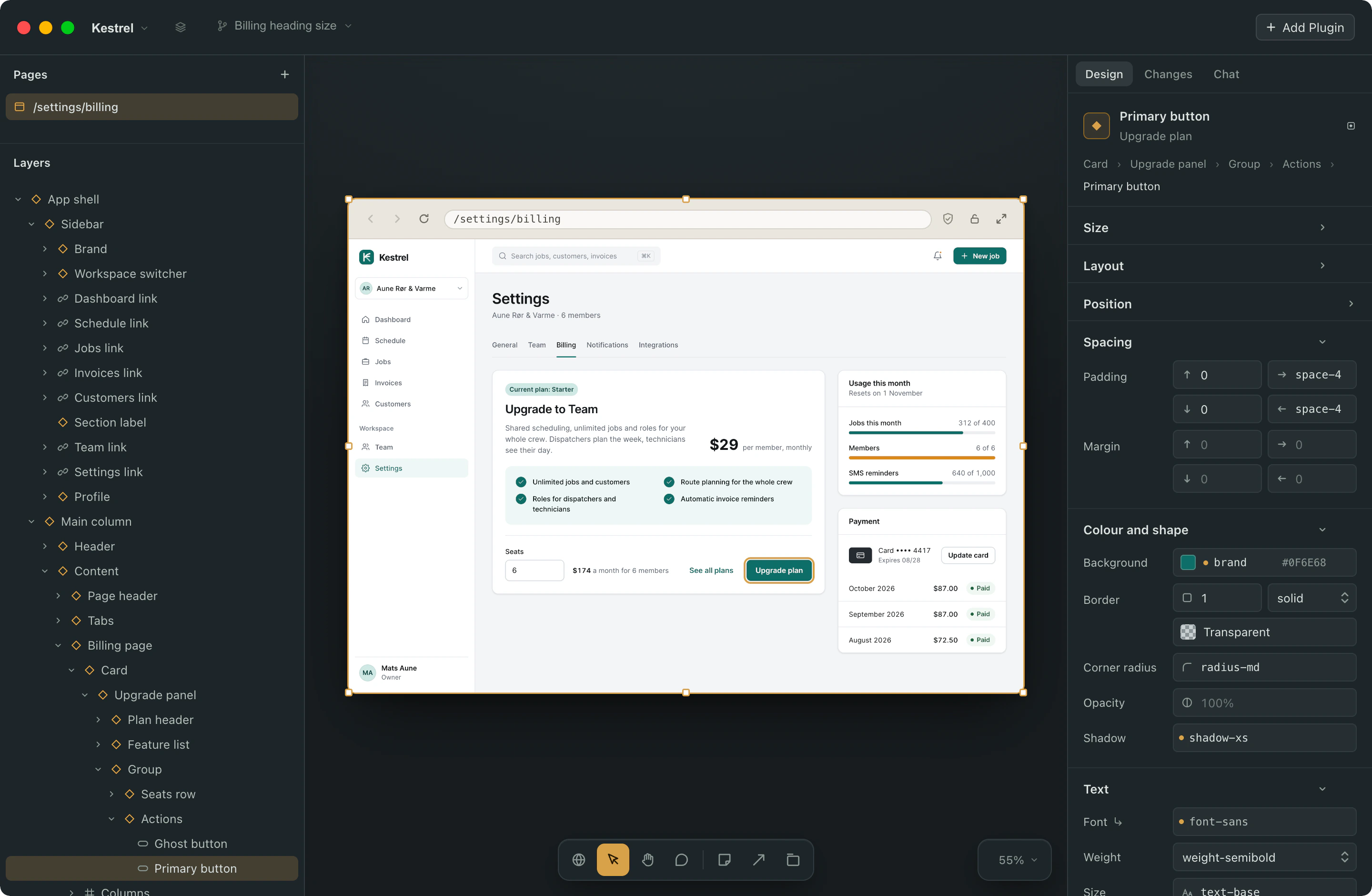The height and width of the screenshot is (896, 1372).
Task: Click the radius-md corner radius value
Action: (1264, 667)
